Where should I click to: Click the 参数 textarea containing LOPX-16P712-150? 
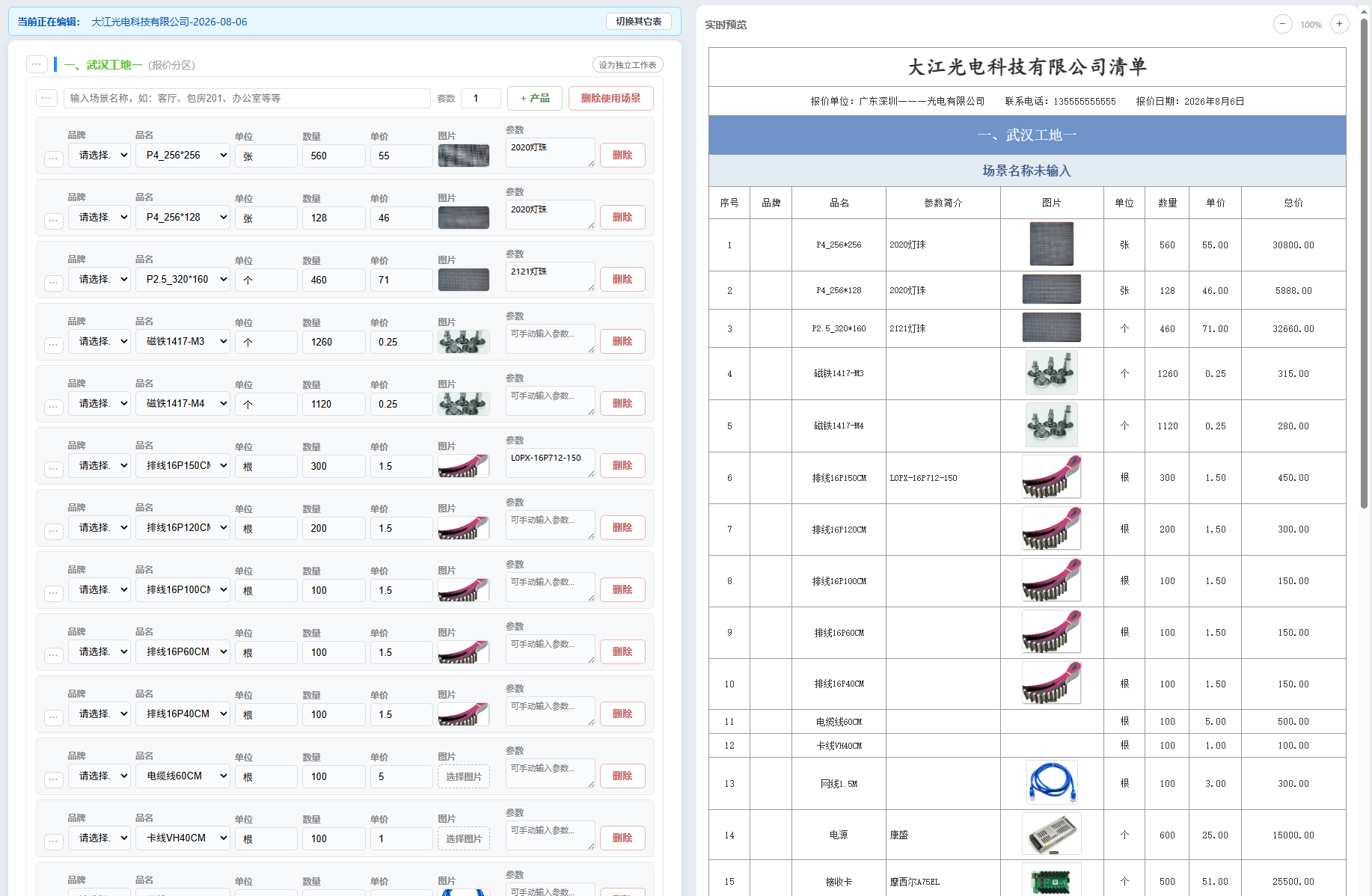click(x=551, y=463)
